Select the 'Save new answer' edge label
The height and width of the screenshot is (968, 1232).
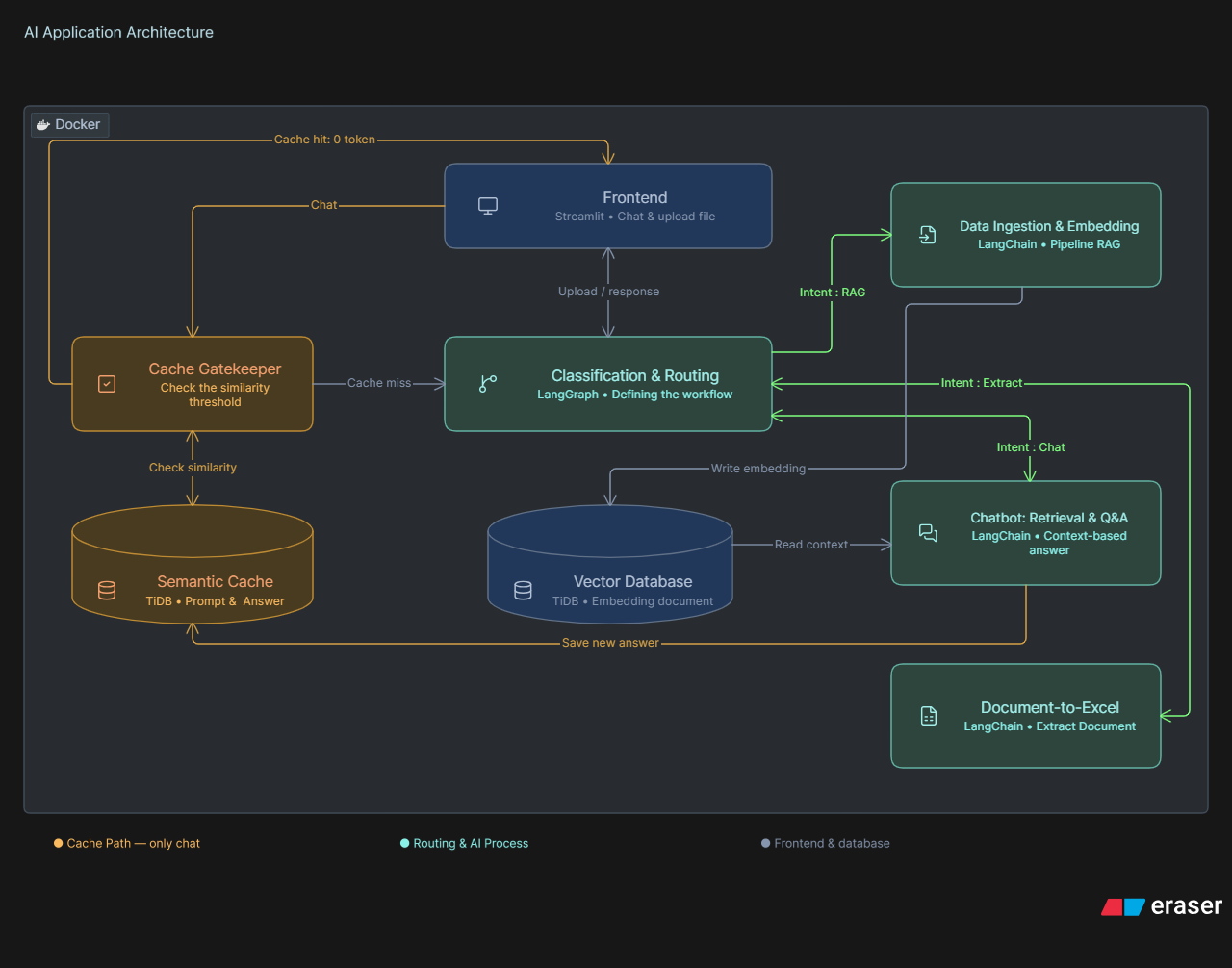coord(611,643)
